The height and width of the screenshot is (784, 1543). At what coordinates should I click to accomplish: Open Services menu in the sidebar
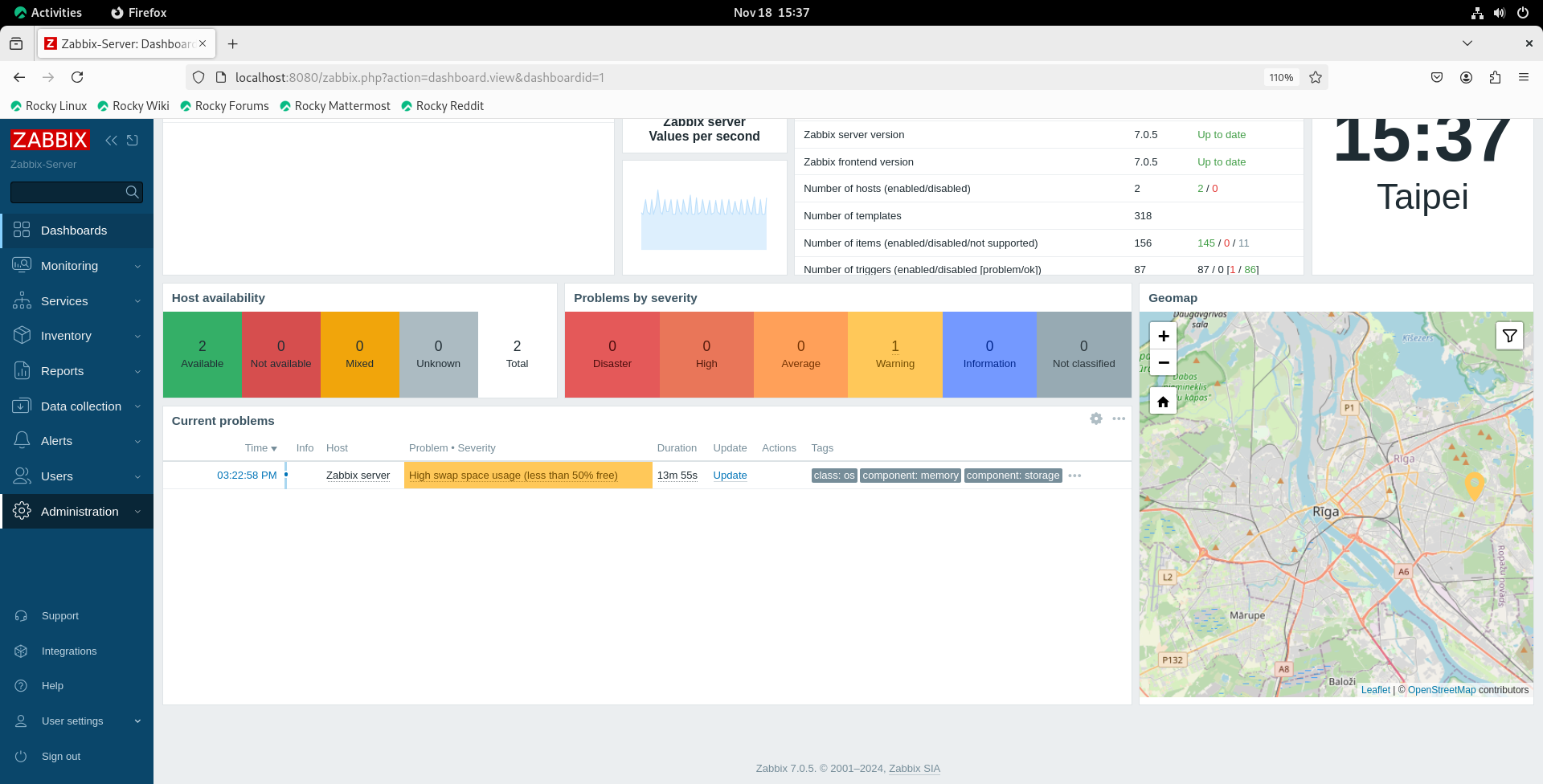pos(76,301)
